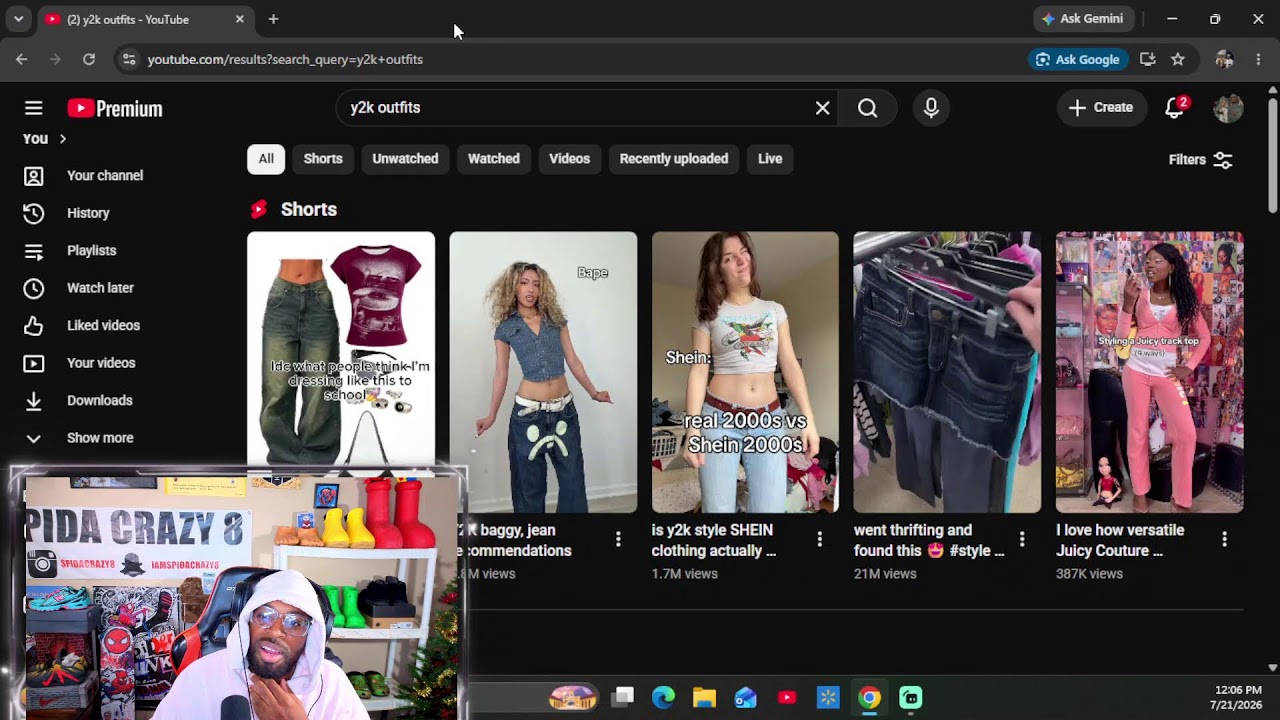Image resolution: width=1280 pixels, height=720 pixels.
Task: Open the search Filters panel
Action: coord(1201,160)
